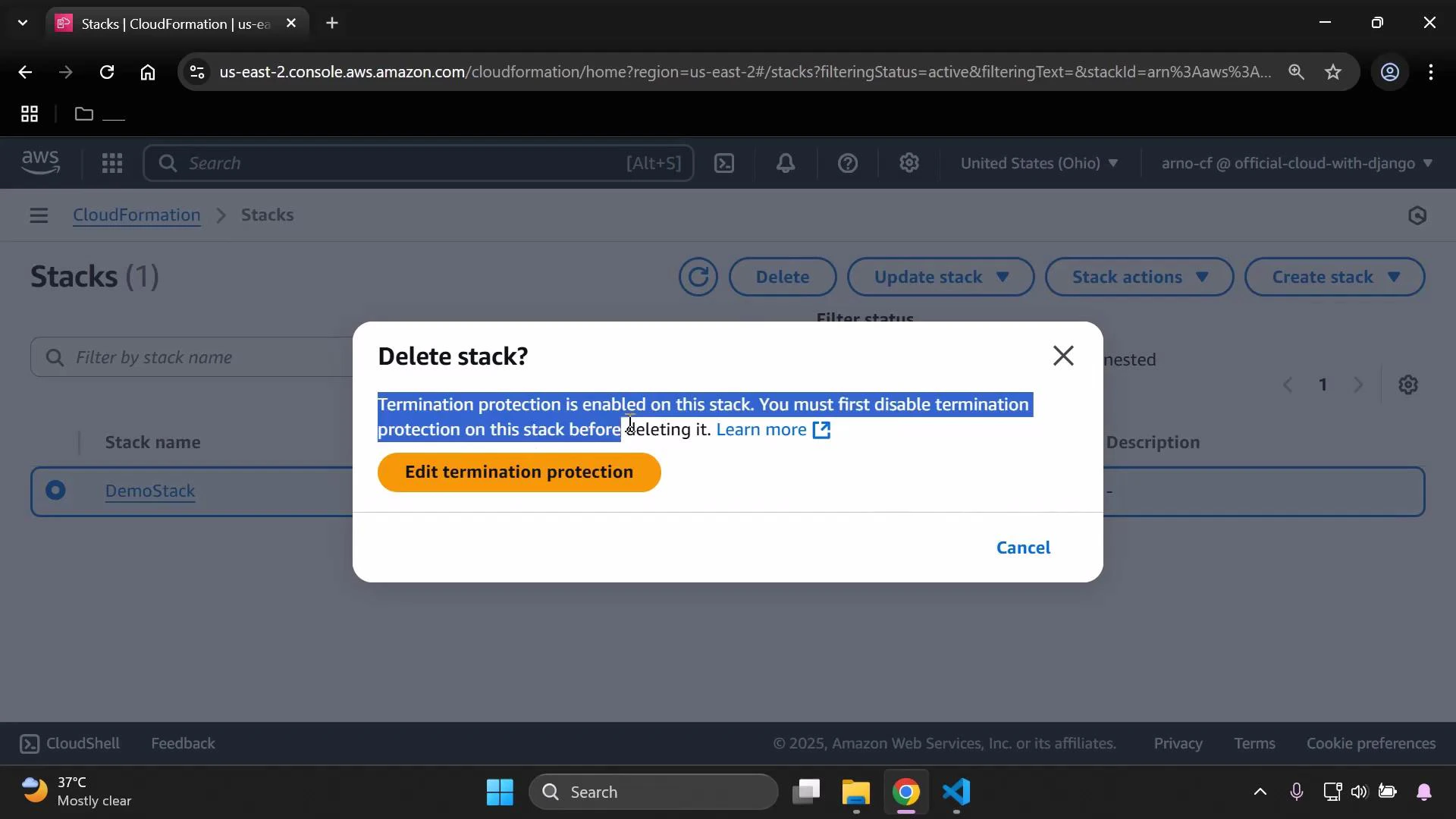Open the AWS settings gear in top bar
Viewport: 1456px width, 819px height.
click(x=910, y=163)
